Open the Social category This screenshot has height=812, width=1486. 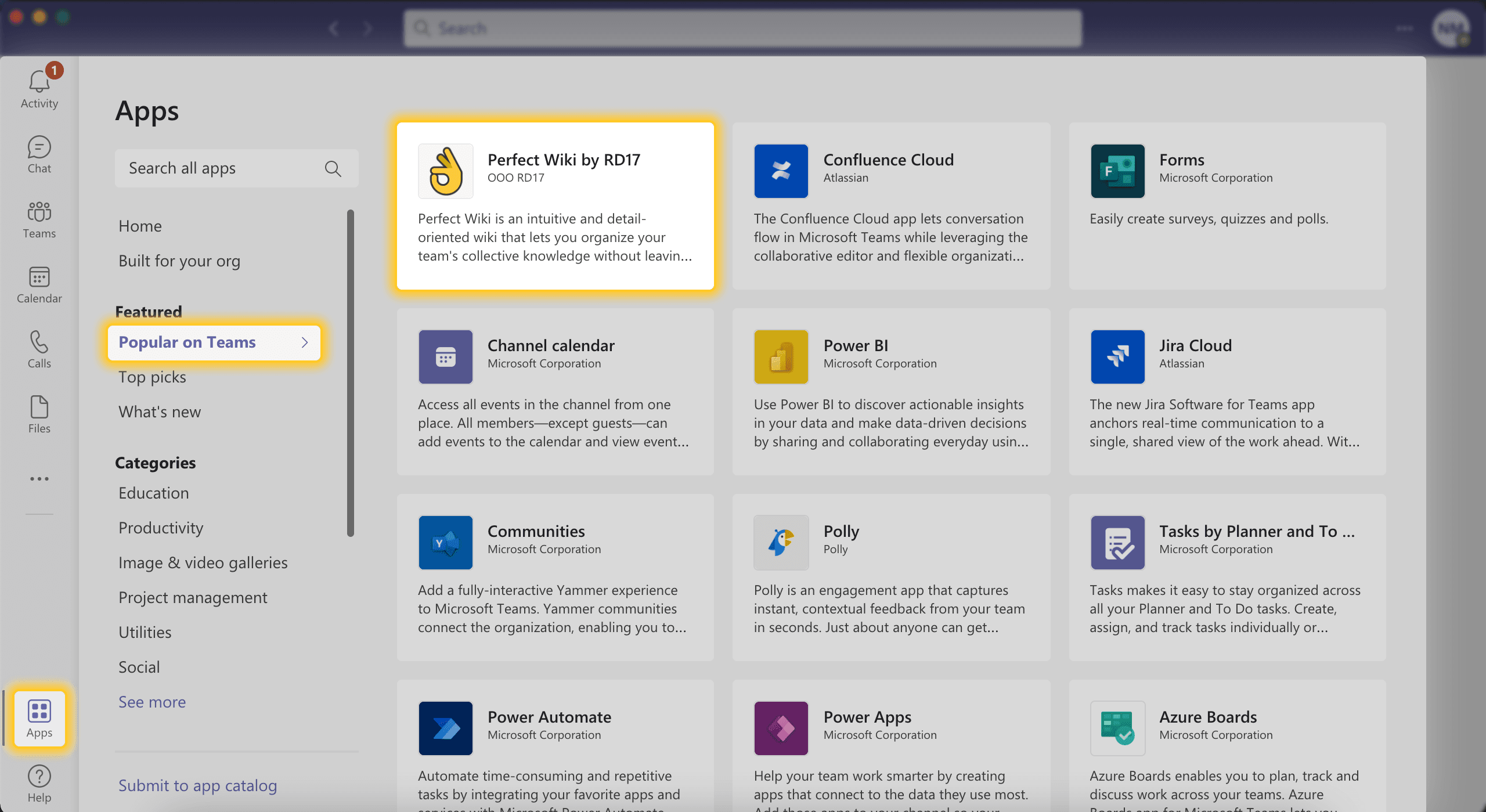(x=139, y=667)
